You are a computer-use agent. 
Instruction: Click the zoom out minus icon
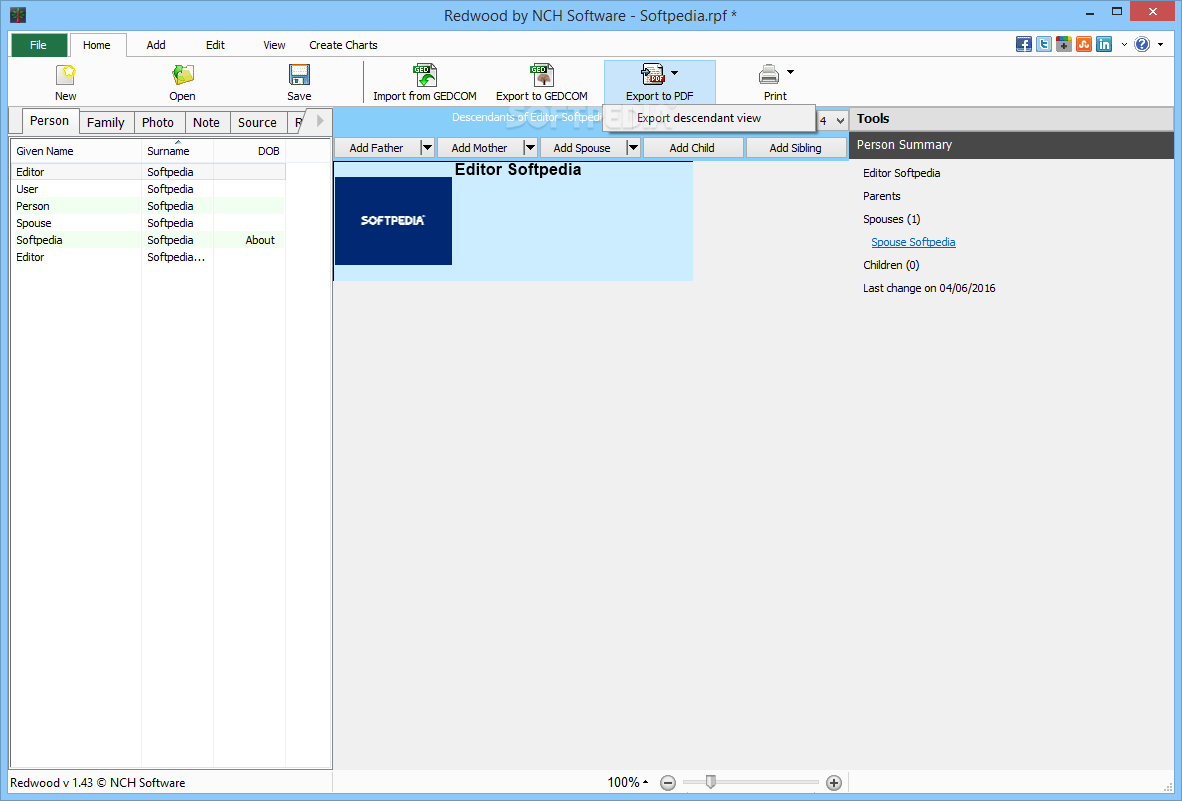click(668, 783)
